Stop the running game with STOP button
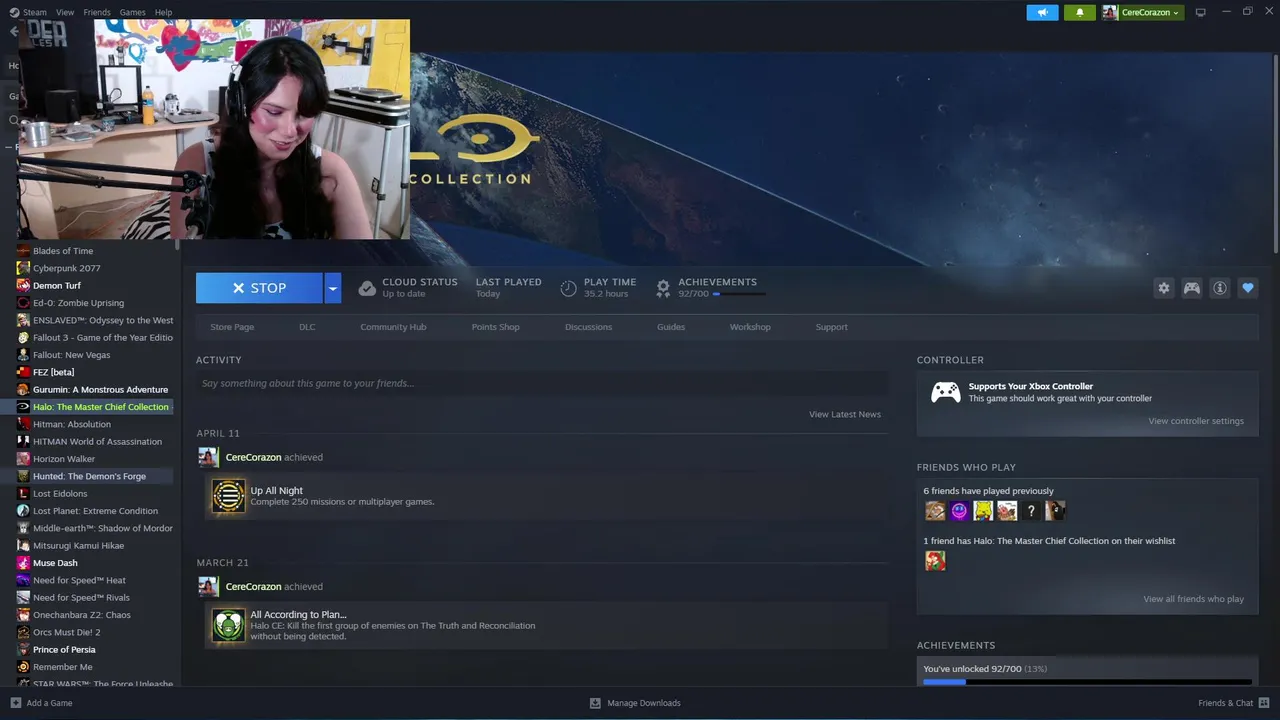The width and height of the screenshot is (1280, 720). (x=259, y=288)
